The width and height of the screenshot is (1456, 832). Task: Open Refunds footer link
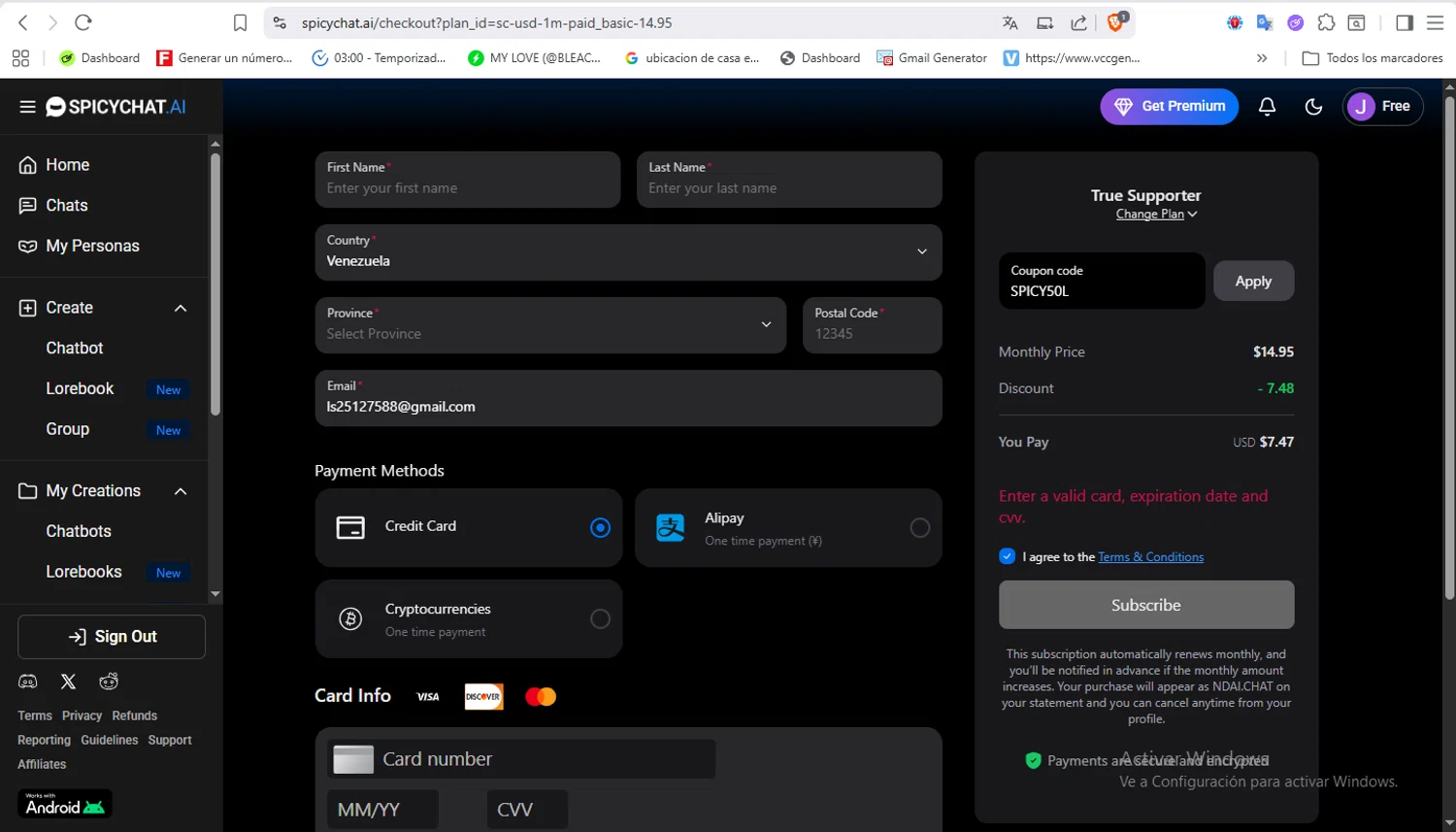134,716
